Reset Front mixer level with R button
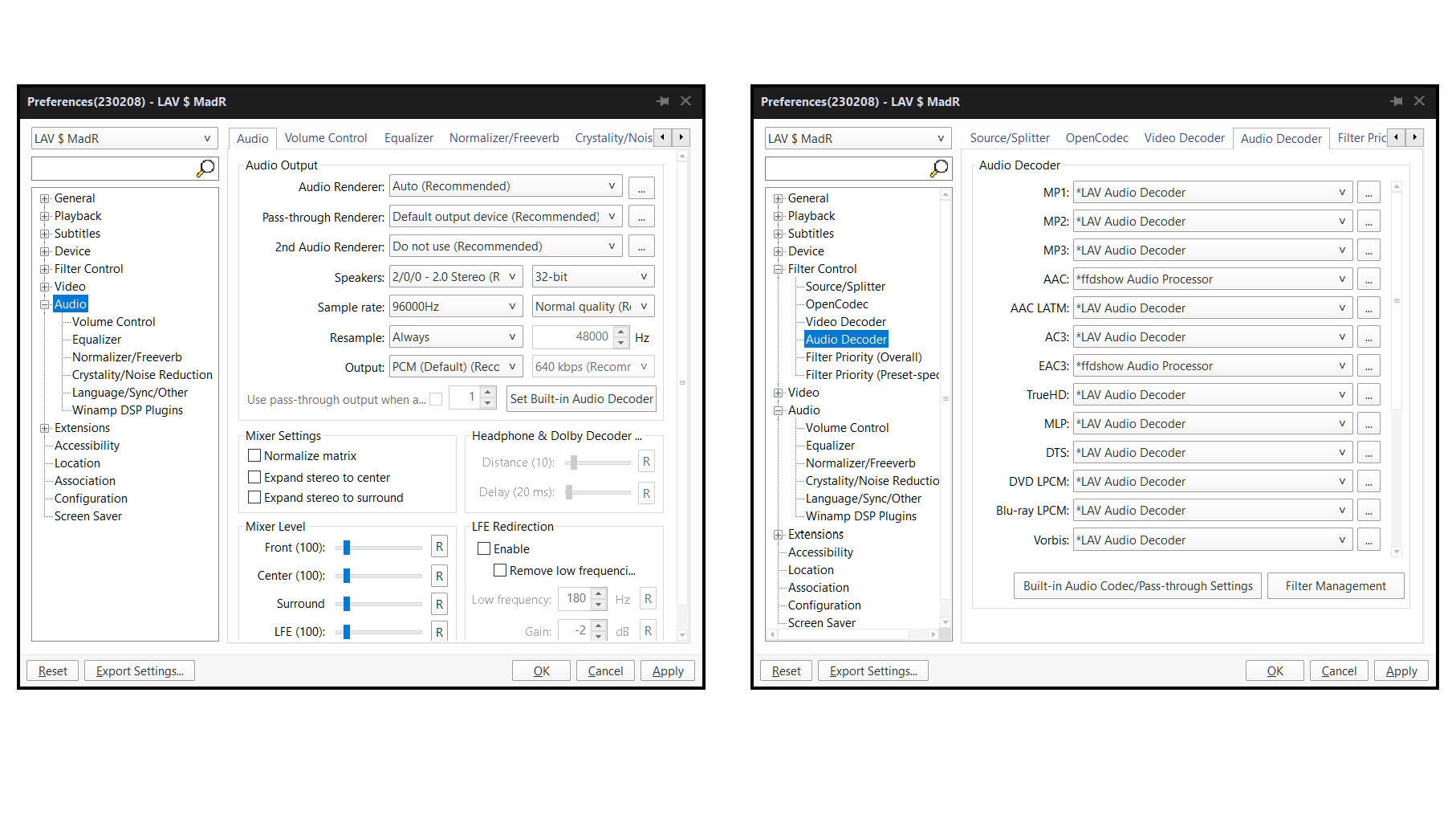 439,547
